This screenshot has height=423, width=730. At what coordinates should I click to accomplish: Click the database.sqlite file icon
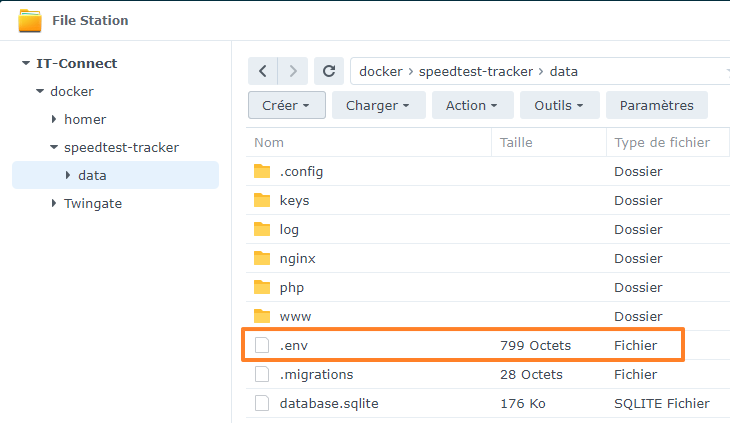pos(262,403)
